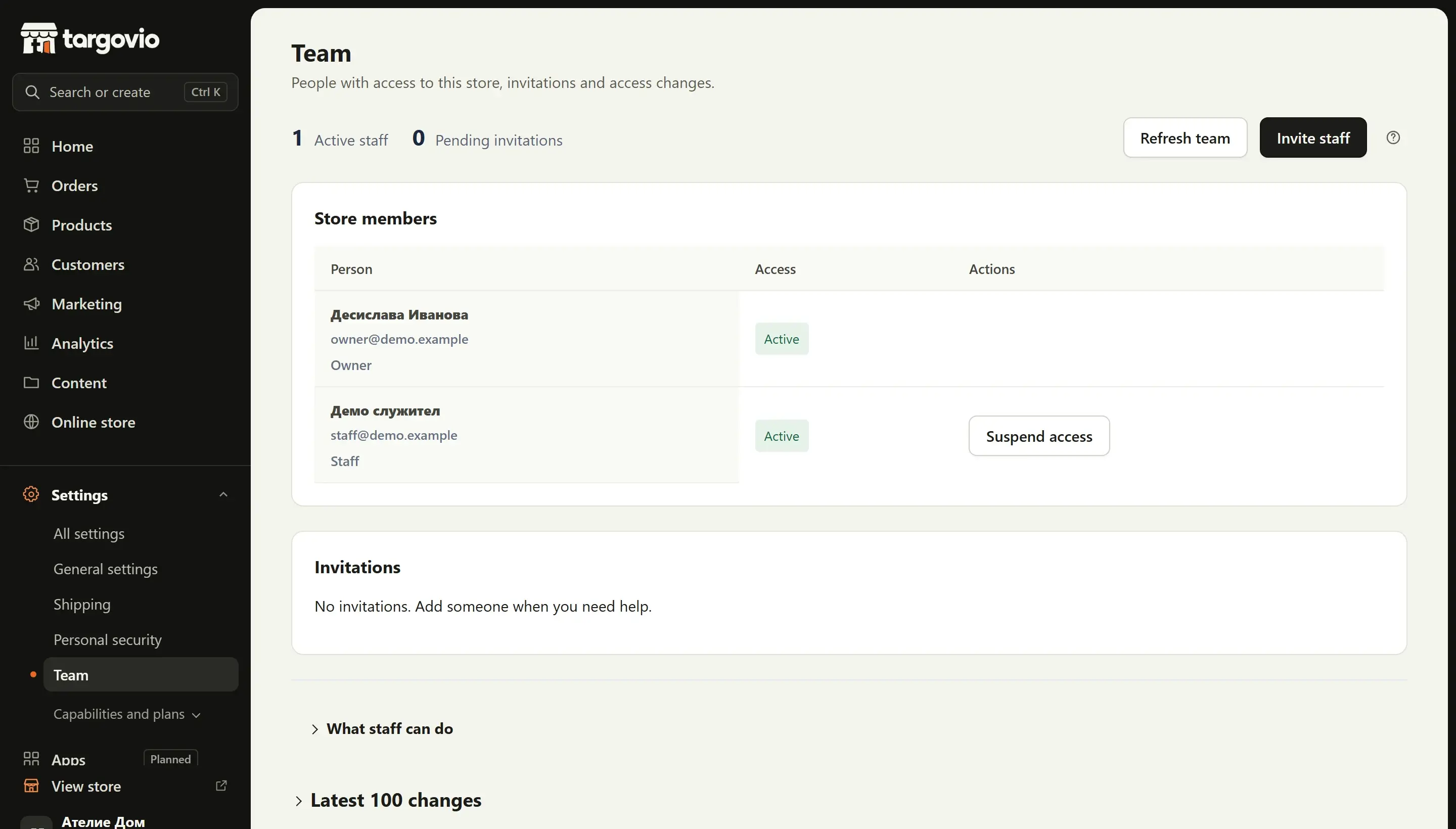Screen dimensions: 1456x829
Task: Click the Invitations heading
Action: (x=357, y=568)
